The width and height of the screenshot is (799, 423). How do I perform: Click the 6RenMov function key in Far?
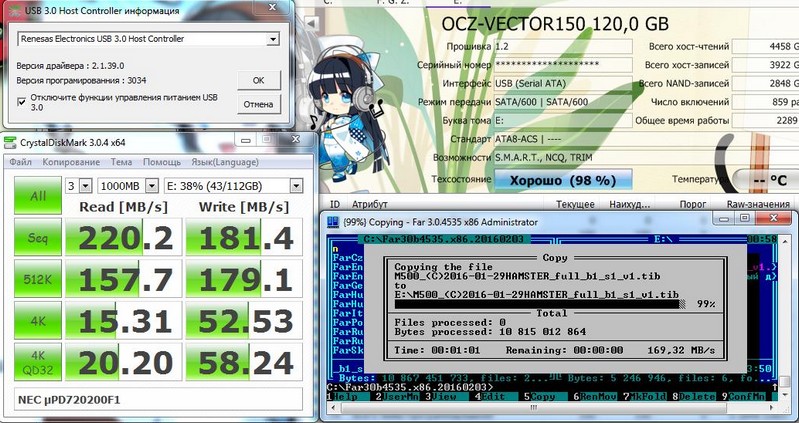(x=593, y=396)
